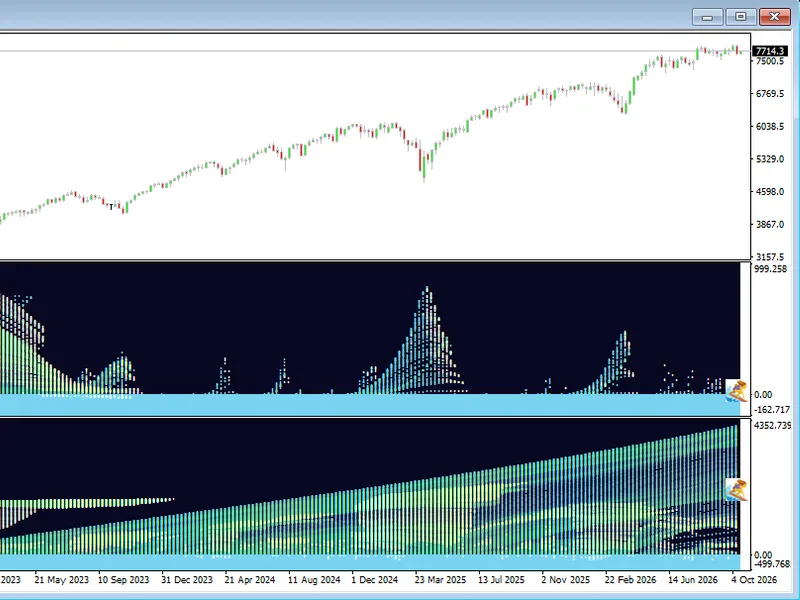Click the 4 Oct 2026 date label
800x600 pixels.
point(754,580)
